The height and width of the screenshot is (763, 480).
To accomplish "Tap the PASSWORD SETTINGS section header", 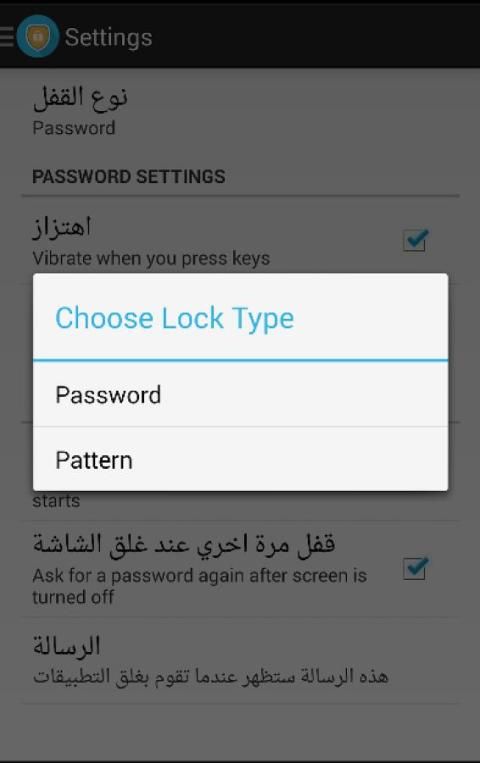I will point(129,176).
